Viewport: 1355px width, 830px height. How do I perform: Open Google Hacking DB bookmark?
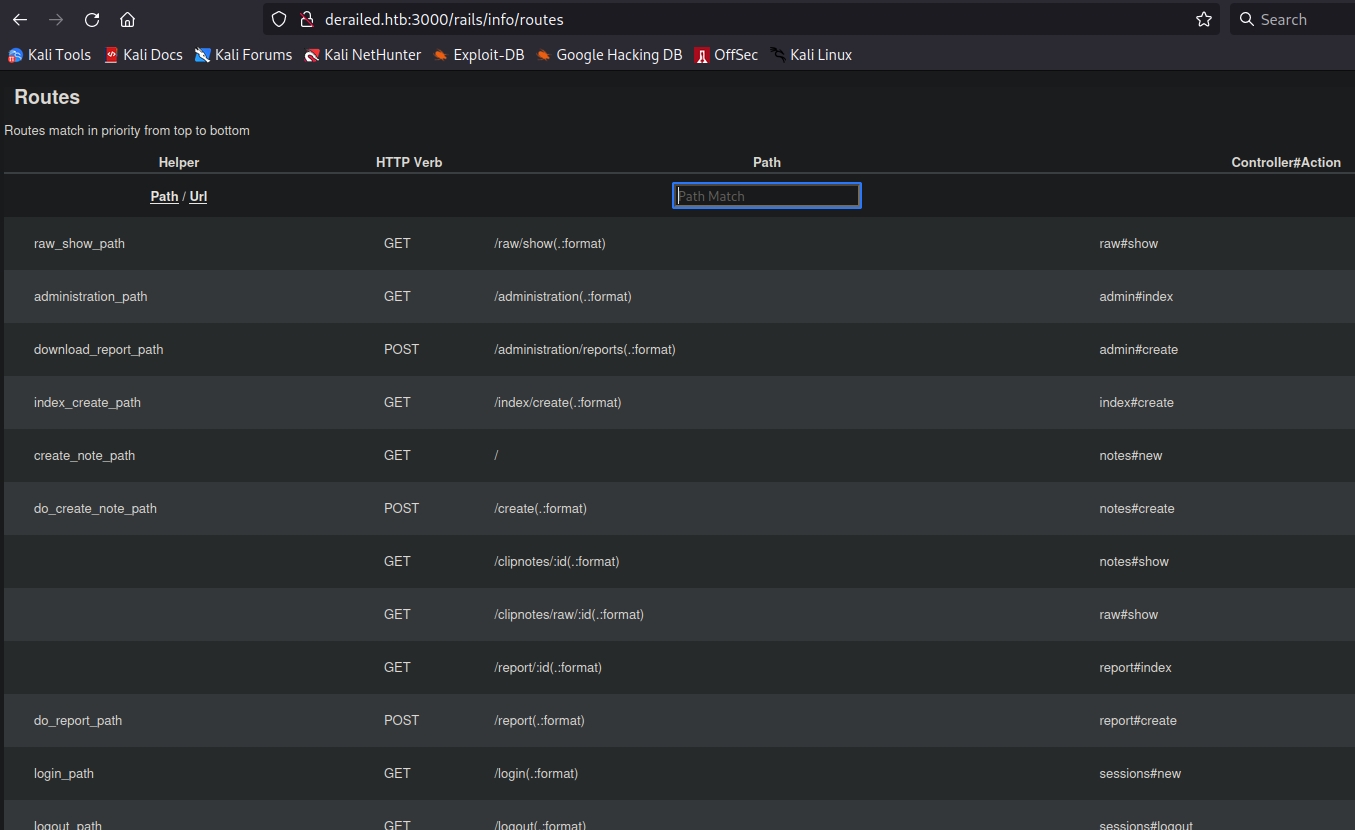609,55
